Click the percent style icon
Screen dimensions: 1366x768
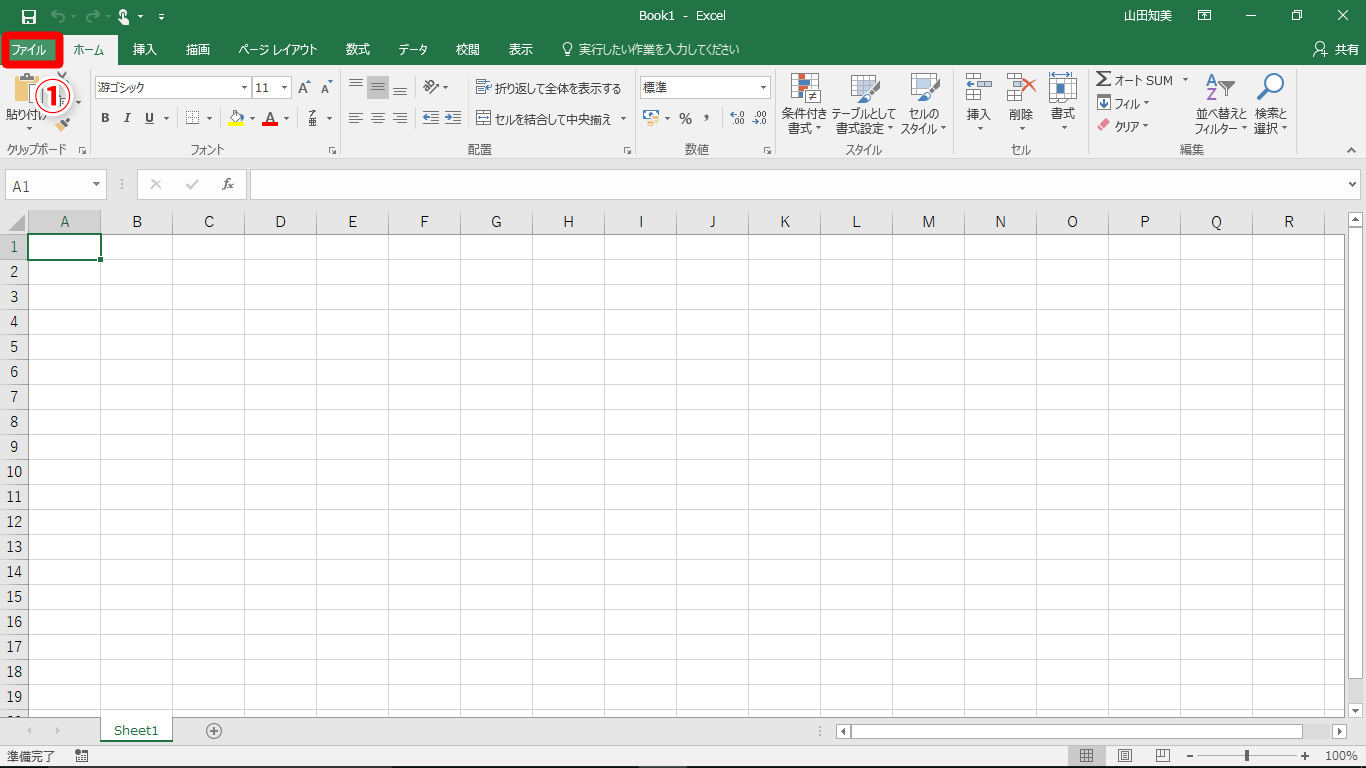pos(685,118)
